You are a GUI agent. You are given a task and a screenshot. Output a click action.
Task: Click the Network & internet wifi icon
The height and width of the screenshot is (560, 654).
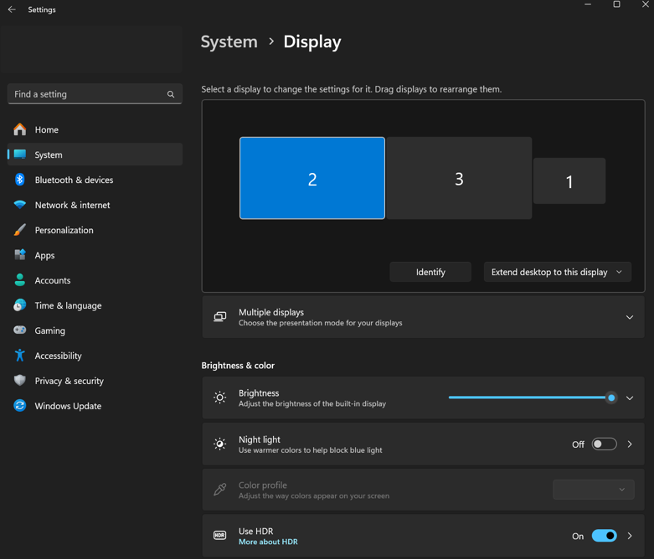(19, 205)
